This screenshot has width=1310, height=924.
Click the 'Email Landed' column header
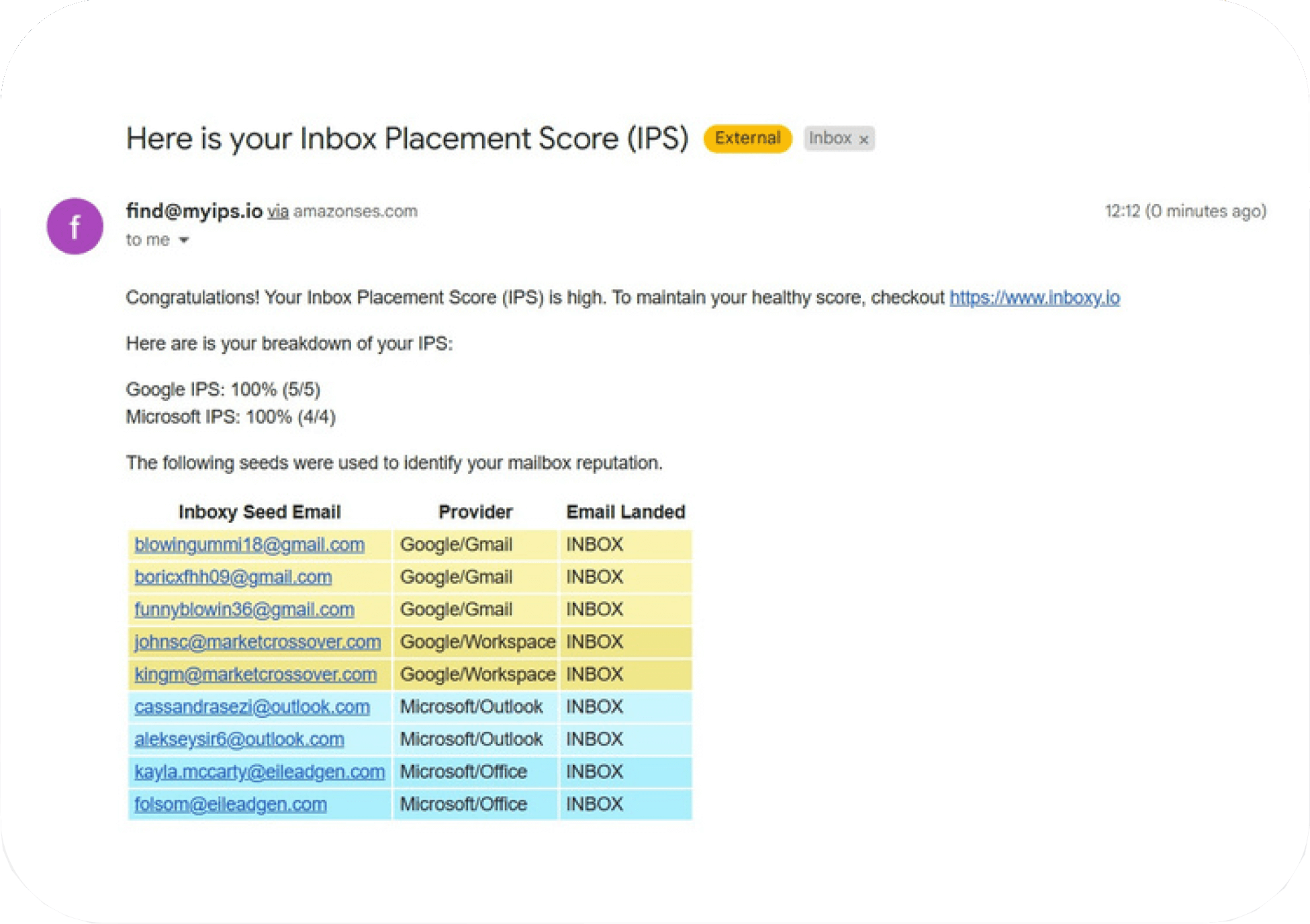point(625,512)
